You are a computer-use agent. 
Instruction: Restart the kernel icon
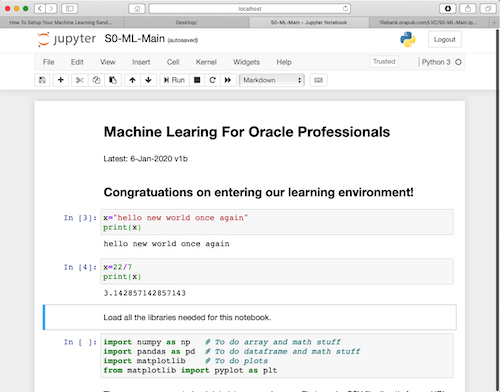pos(212,80)
